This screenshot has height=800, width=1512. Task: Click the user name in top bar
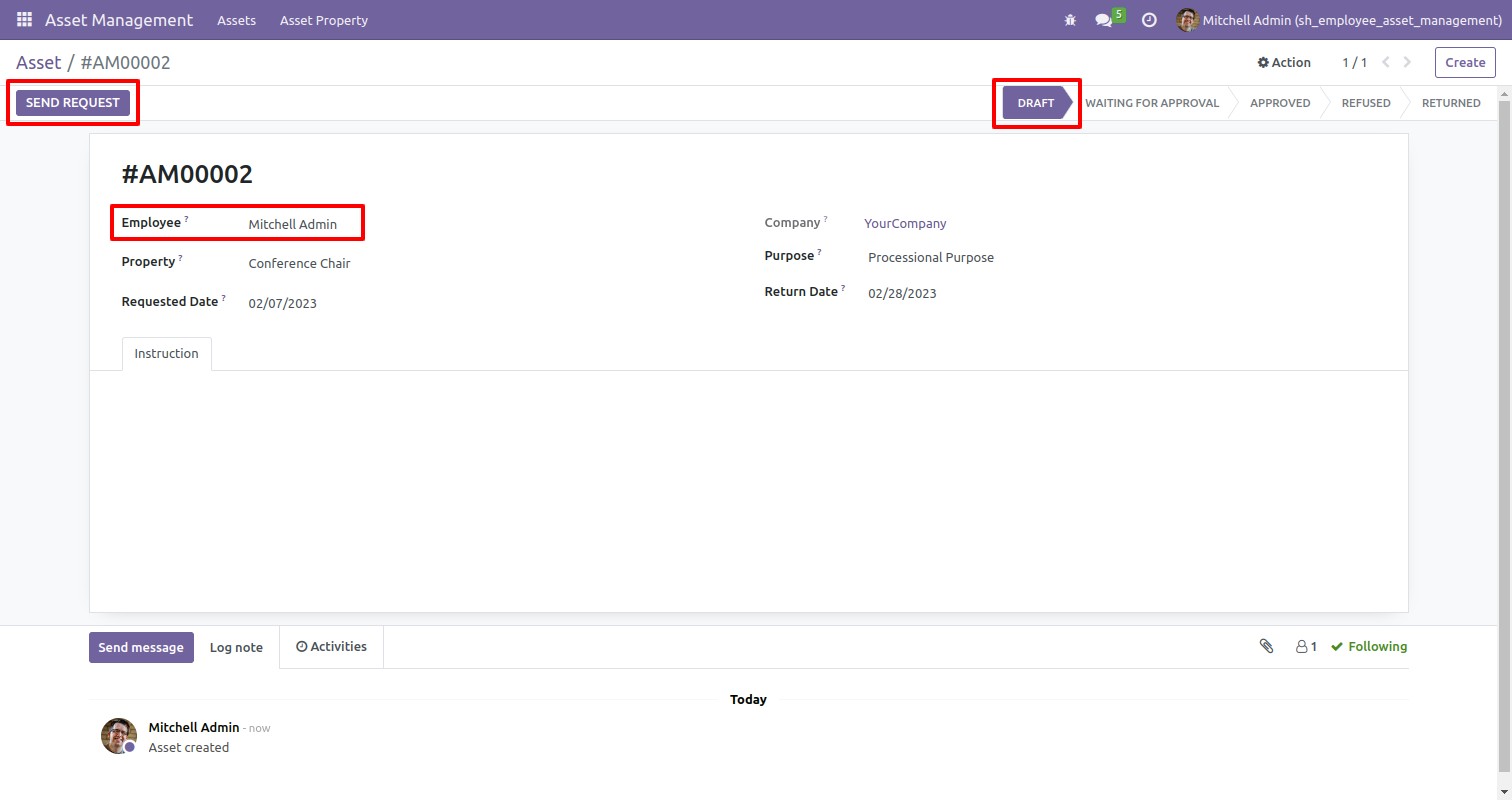coord(1352,20)
